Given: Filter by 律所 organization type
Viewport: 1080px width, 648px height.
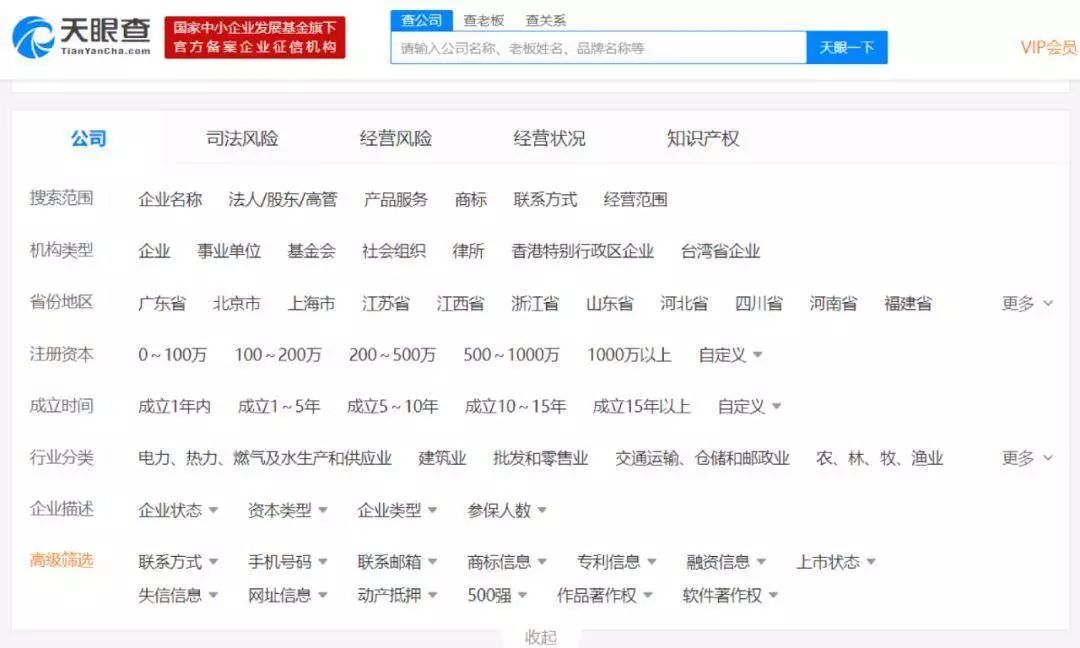Looking at the screenshot, I should [468, 251].
